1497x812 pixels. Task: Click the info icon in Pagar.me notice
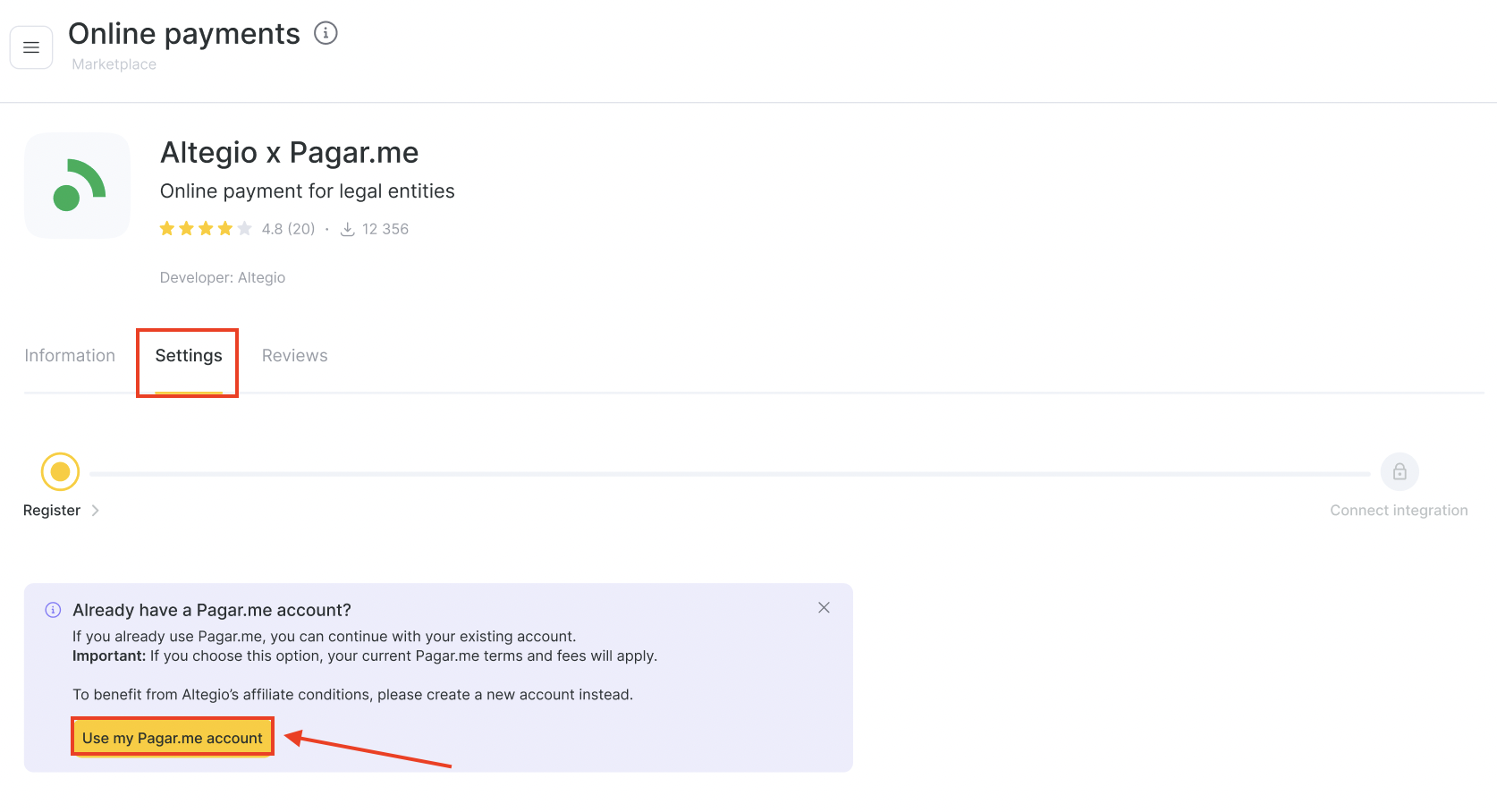(x=53, y=610)
